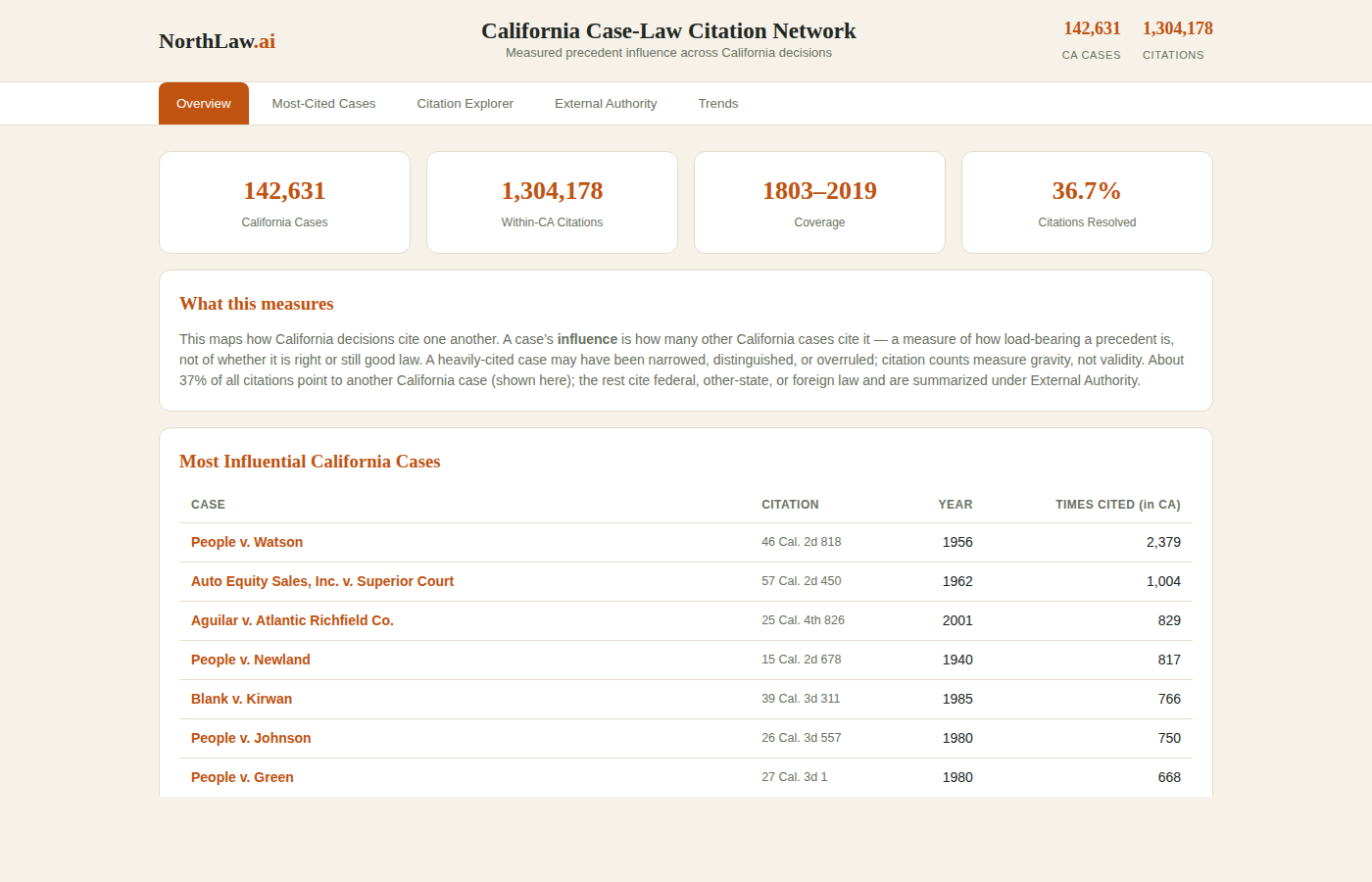Click the TIMES CITED (in CA) header
Screen dimensions: 1372x882
pos(1118,505)
